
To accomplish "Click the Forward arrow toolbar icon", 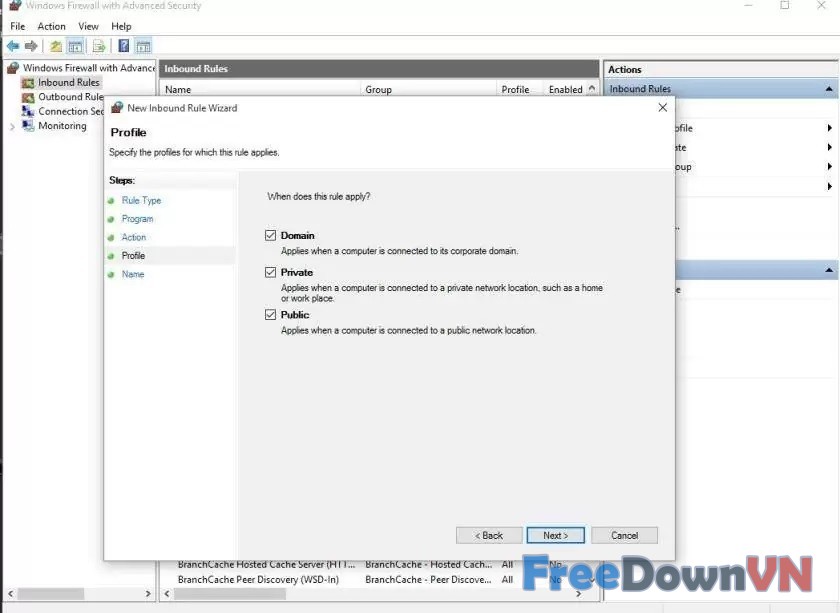I will [31, 46].
